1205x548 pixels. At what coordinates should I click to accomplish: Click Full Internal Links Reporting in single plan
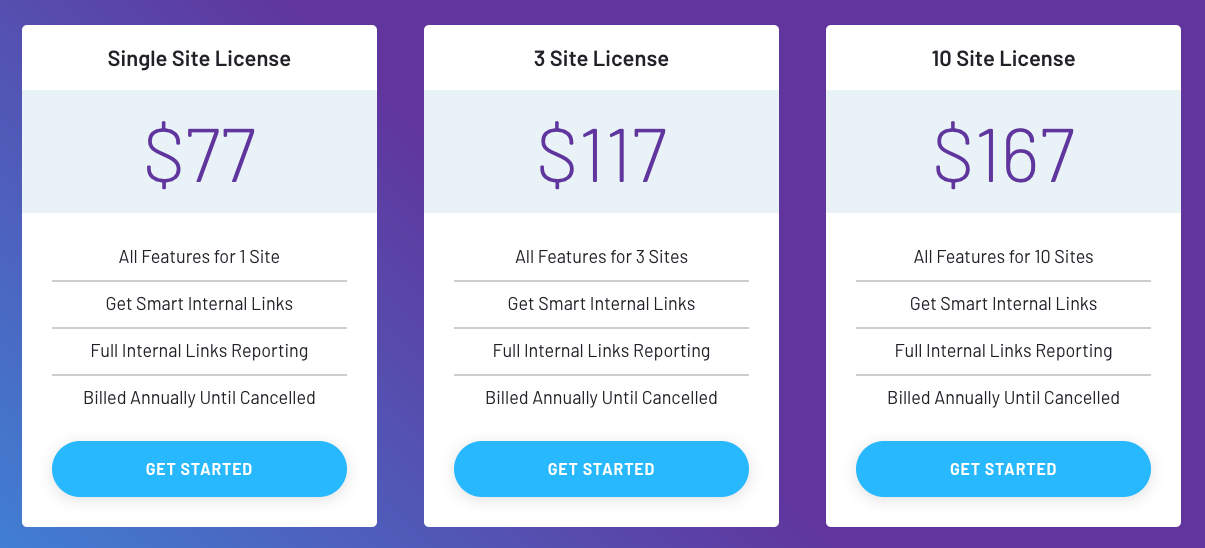click(x=199, y=351)
